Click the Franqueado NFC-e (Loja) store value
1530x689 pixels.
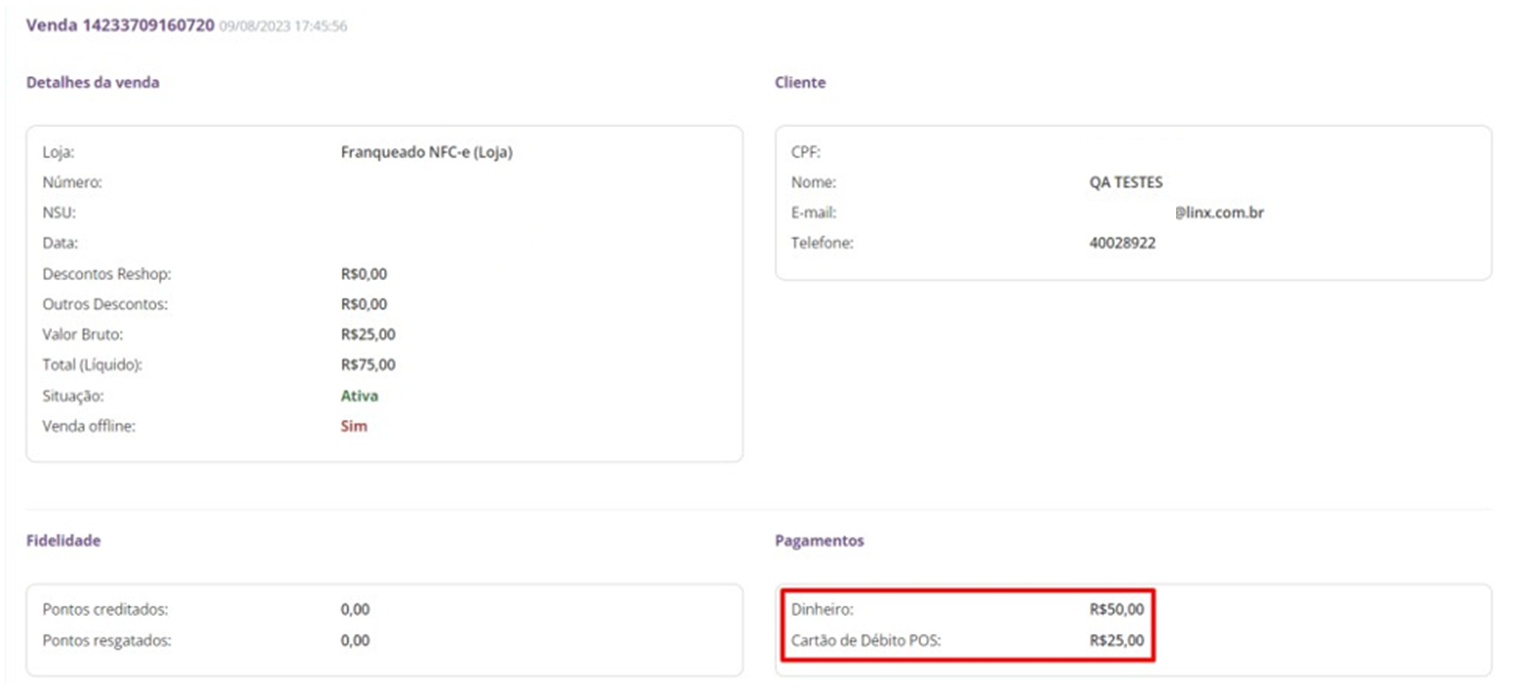tap(426, 153)
